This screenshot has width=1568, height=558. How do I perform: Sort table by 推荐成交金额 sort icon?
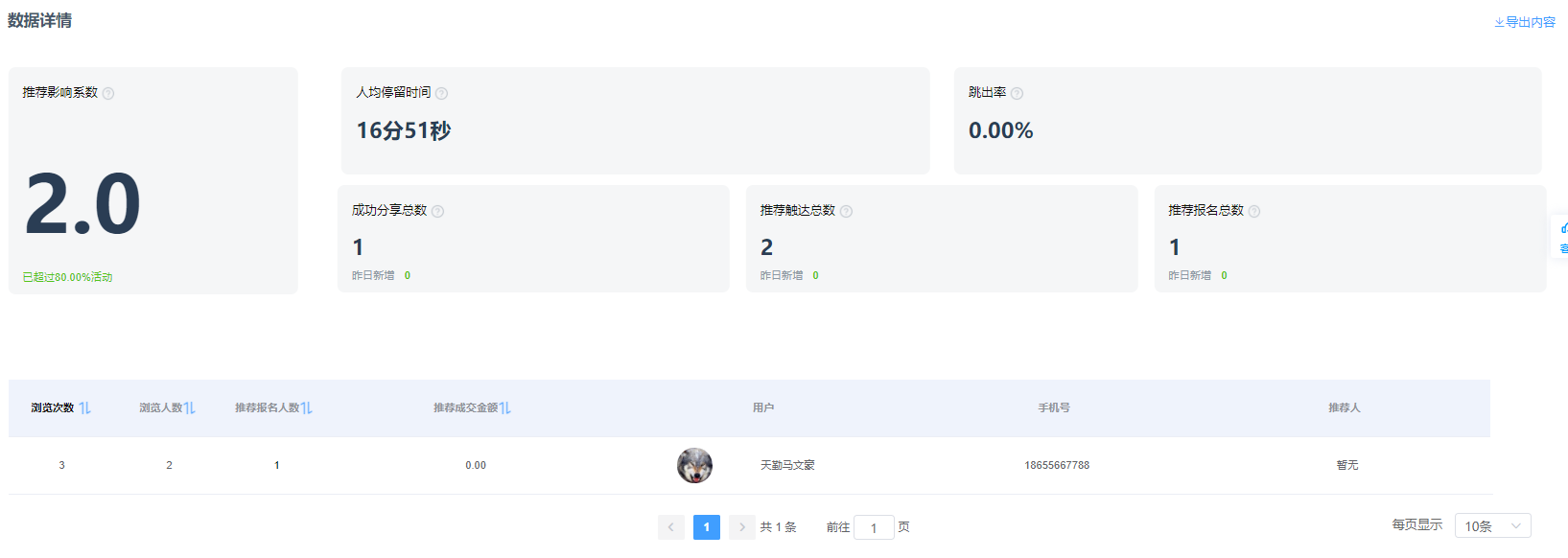[x=505, y=407]
